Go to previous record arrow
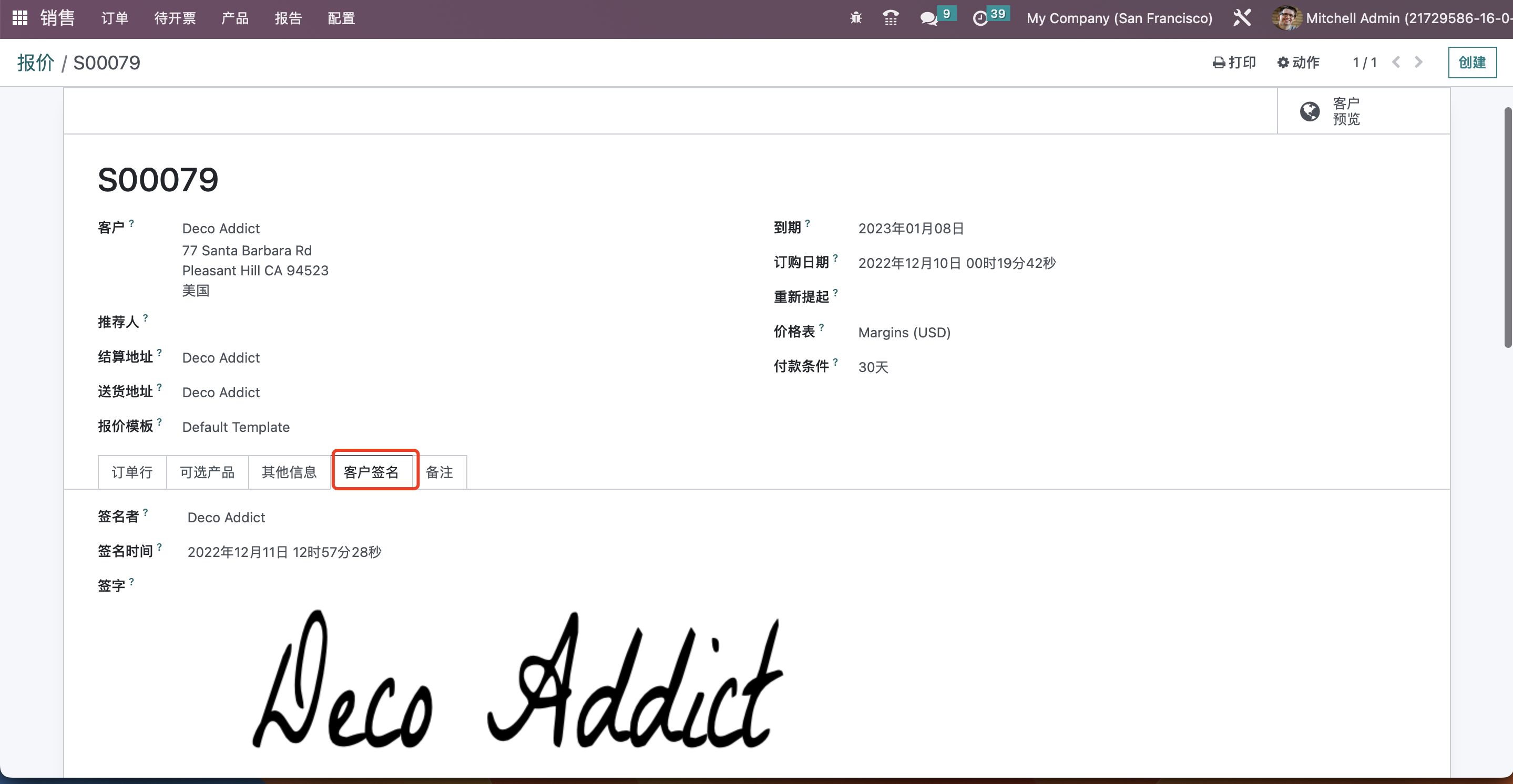 1396,62
